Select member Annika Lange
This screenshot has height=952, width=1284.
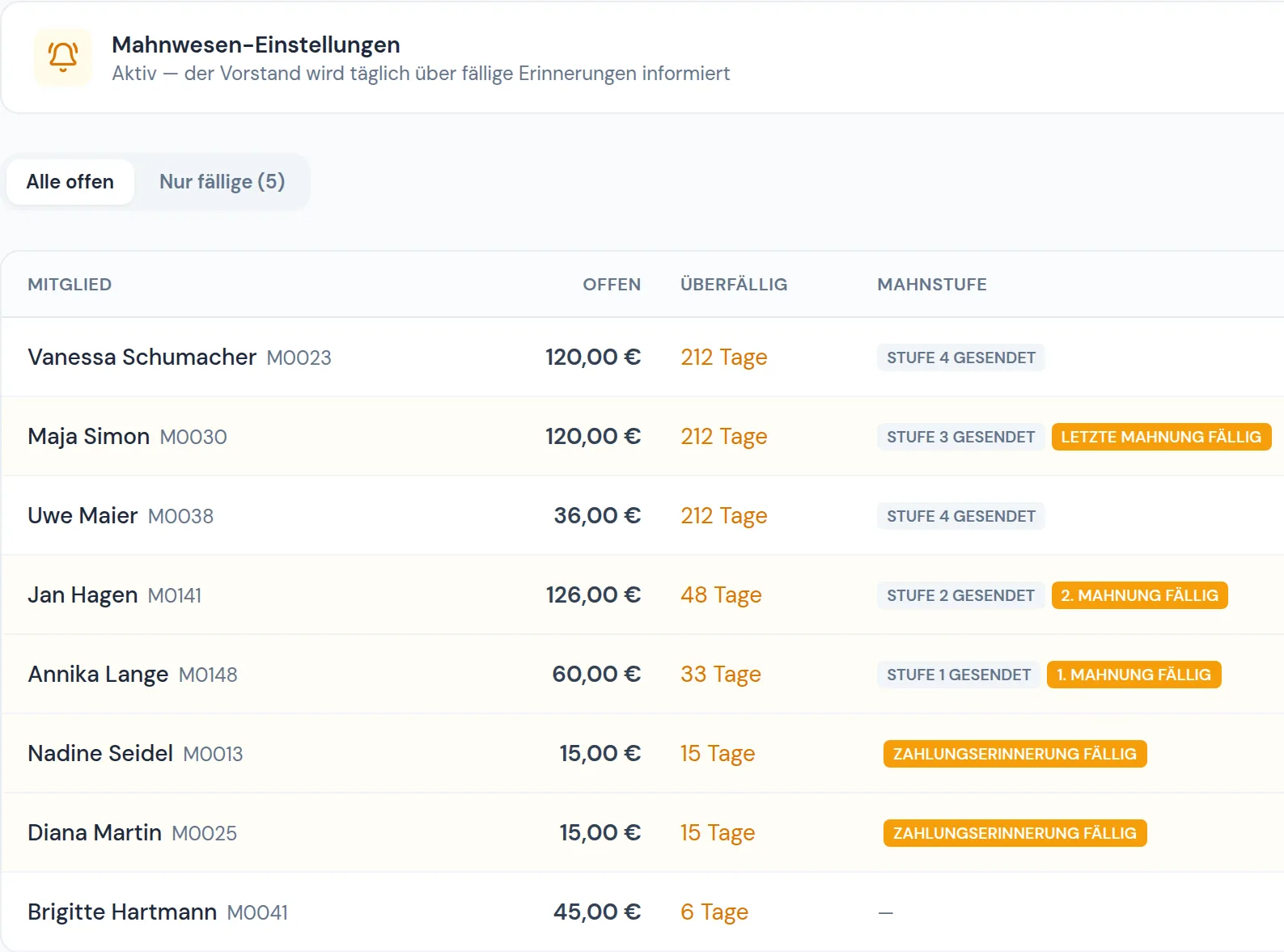click(98, 674)
